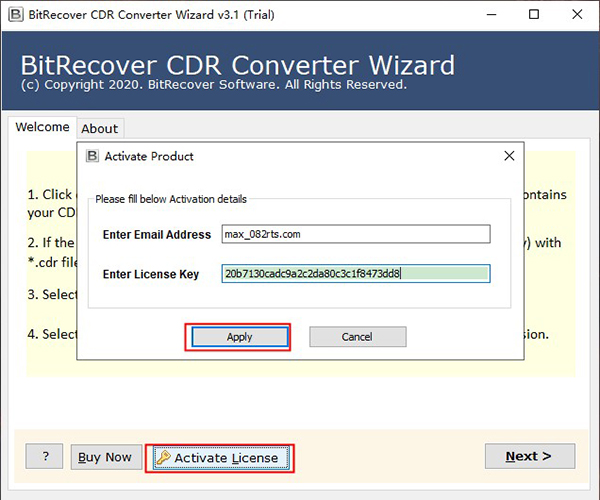
Task: Click the 'BitRecover CDR Converter Wizard' heading
Action: [x=238, y=65]
